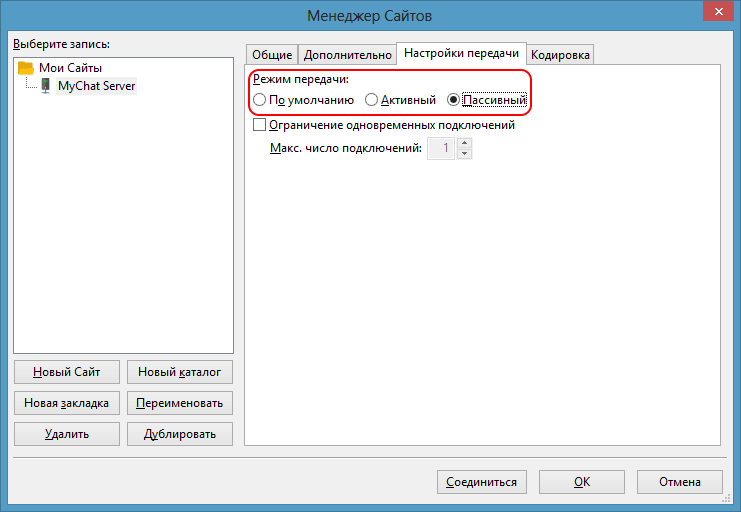Create folder with Новый каталог button
This screenshot has height=512, width=741.
click(180, 372)
